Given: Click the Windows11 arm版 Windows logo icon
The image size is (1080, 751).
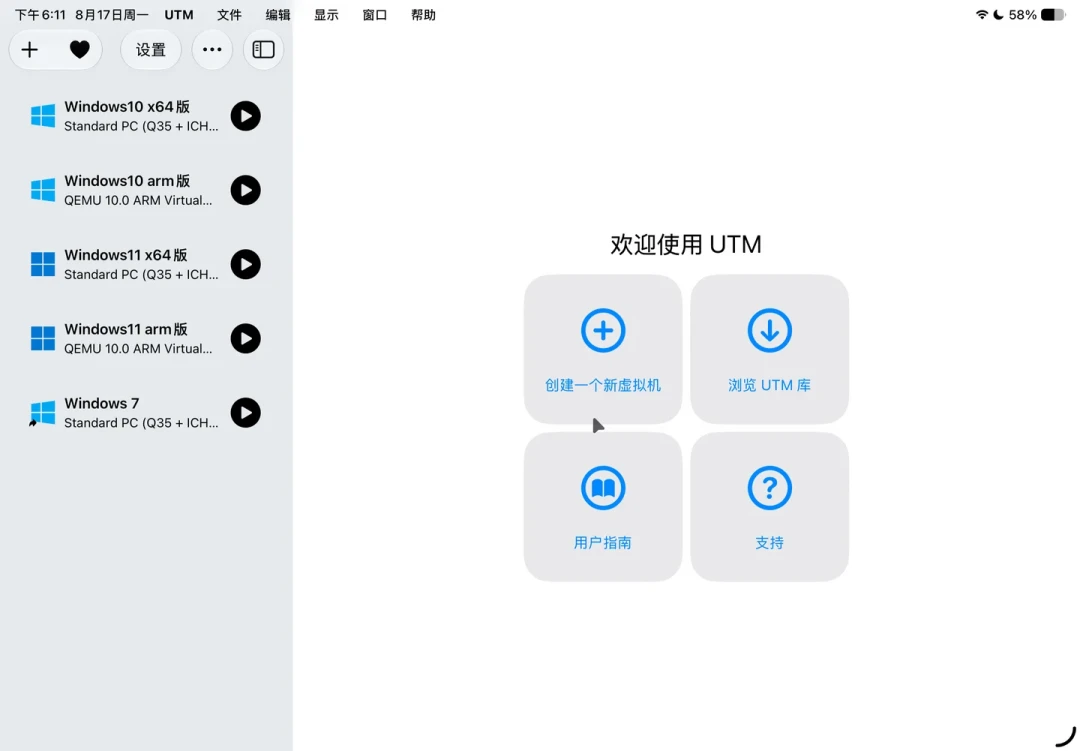Looking at the screenshot, I should [43, 338].
